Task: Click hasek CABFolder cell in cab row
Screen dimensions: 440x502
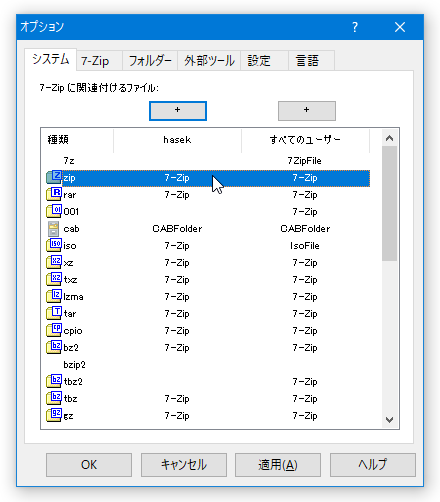Action: coord(177,229)
